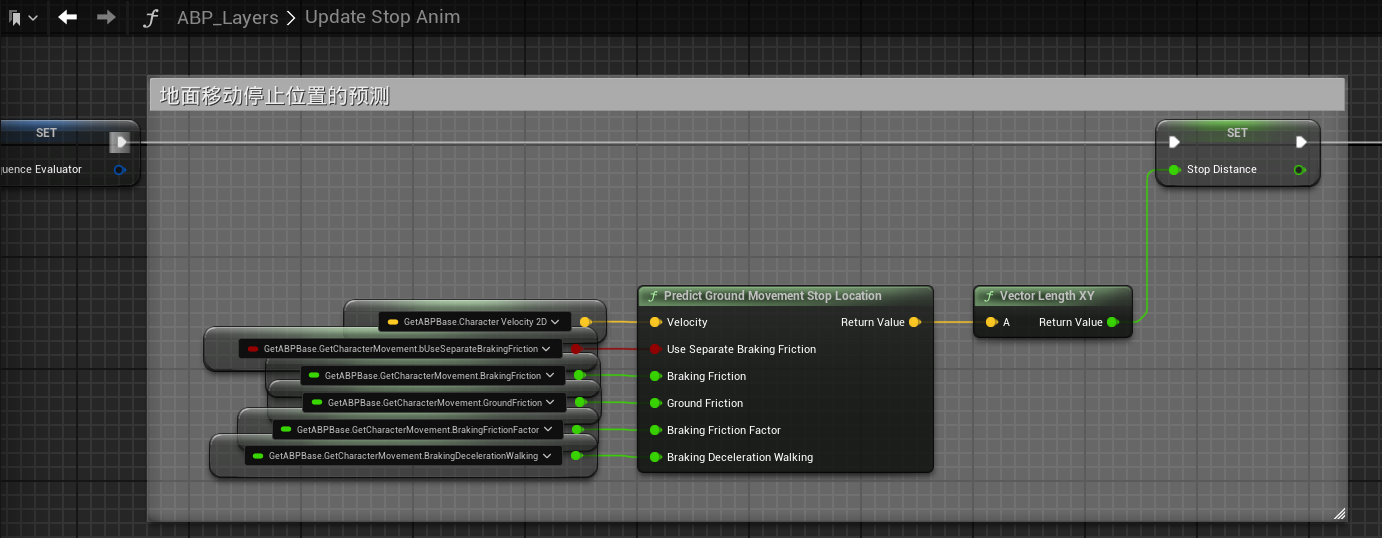The height and width of the screenshot is (538, 1382).
Task: Click the Ground Friction input pin
Action: click(656, 403)
